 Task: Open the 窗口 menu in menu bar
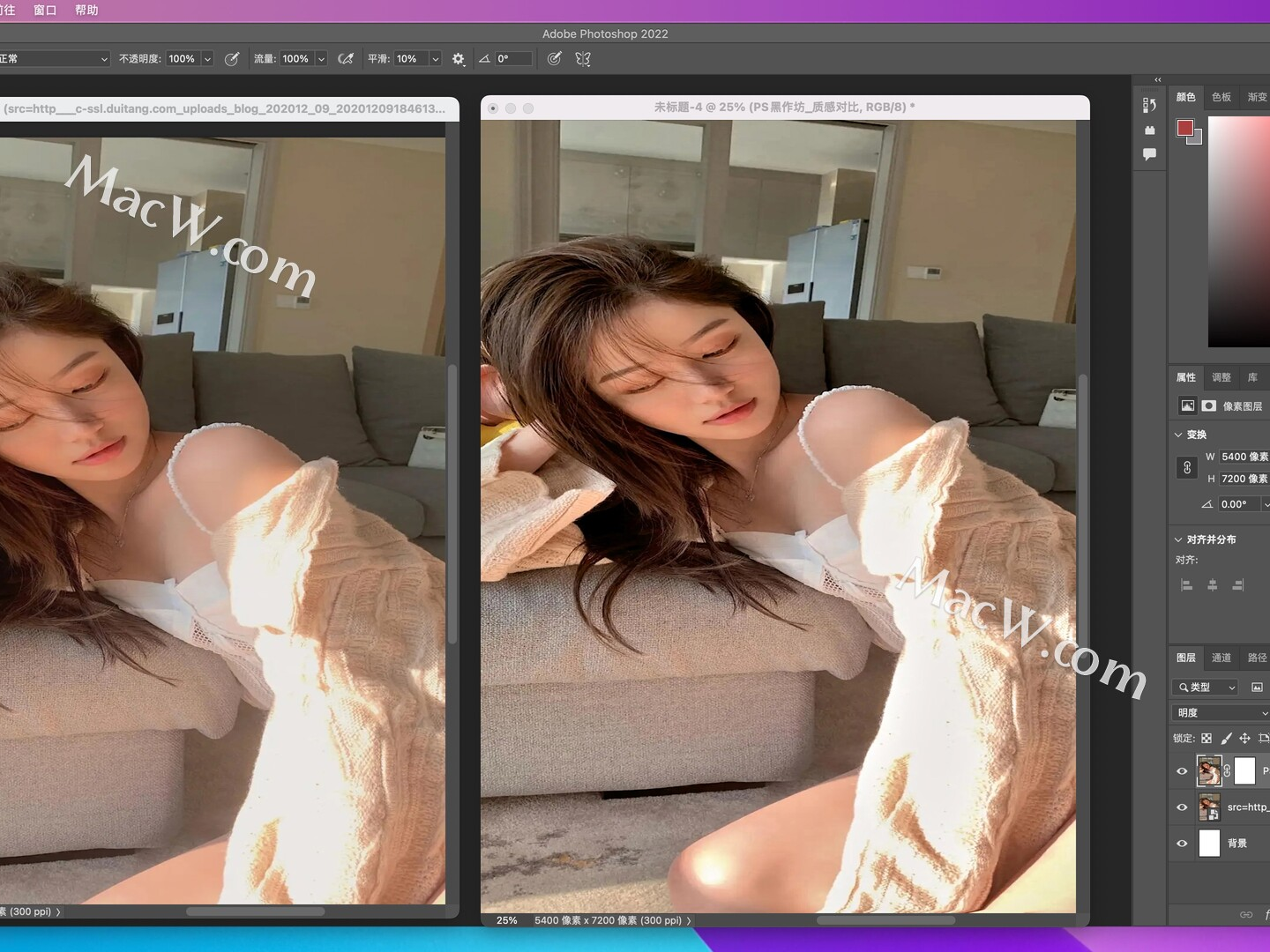click(x=44, y=10)
